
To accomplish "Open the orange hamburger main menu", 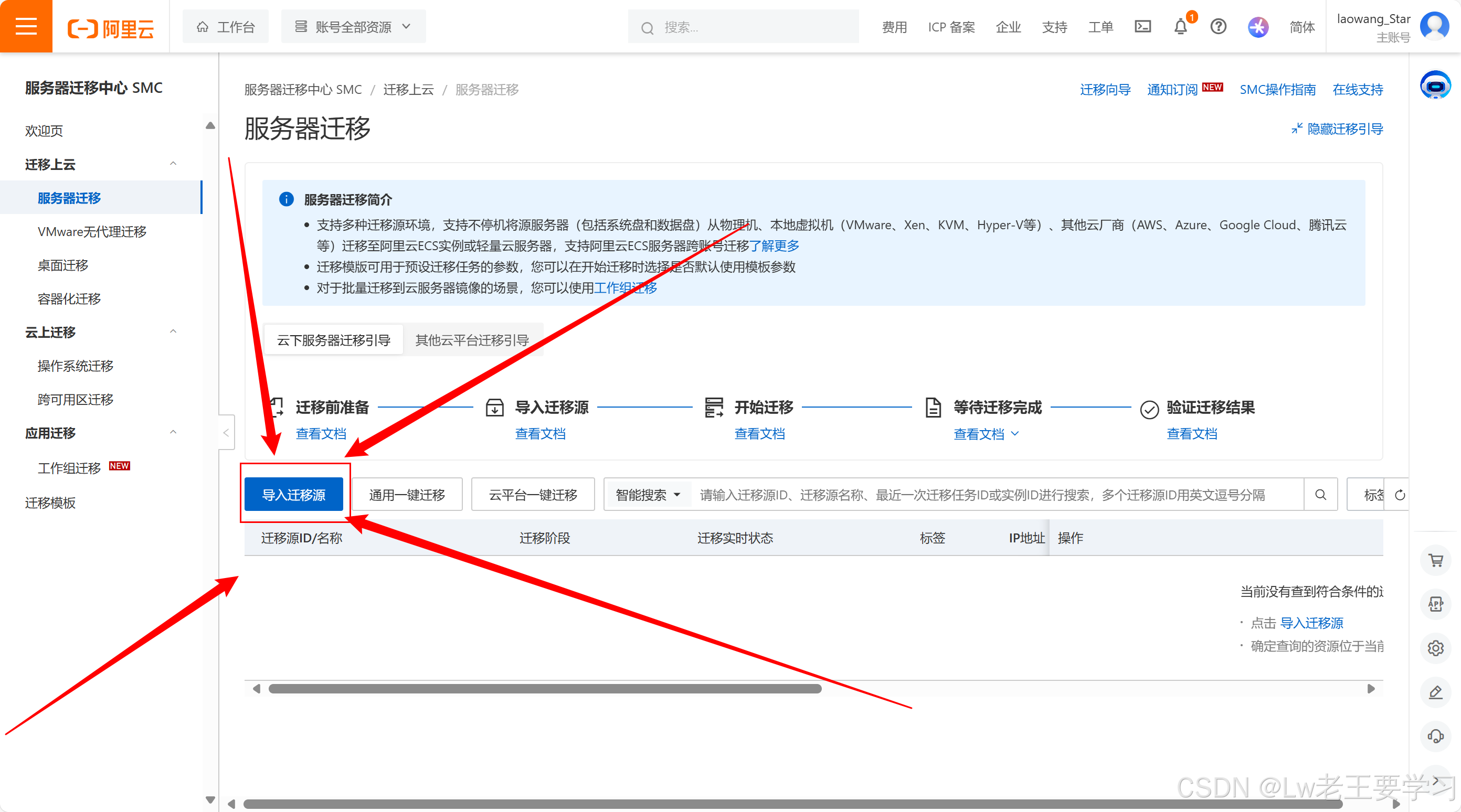I will point(26,26).
